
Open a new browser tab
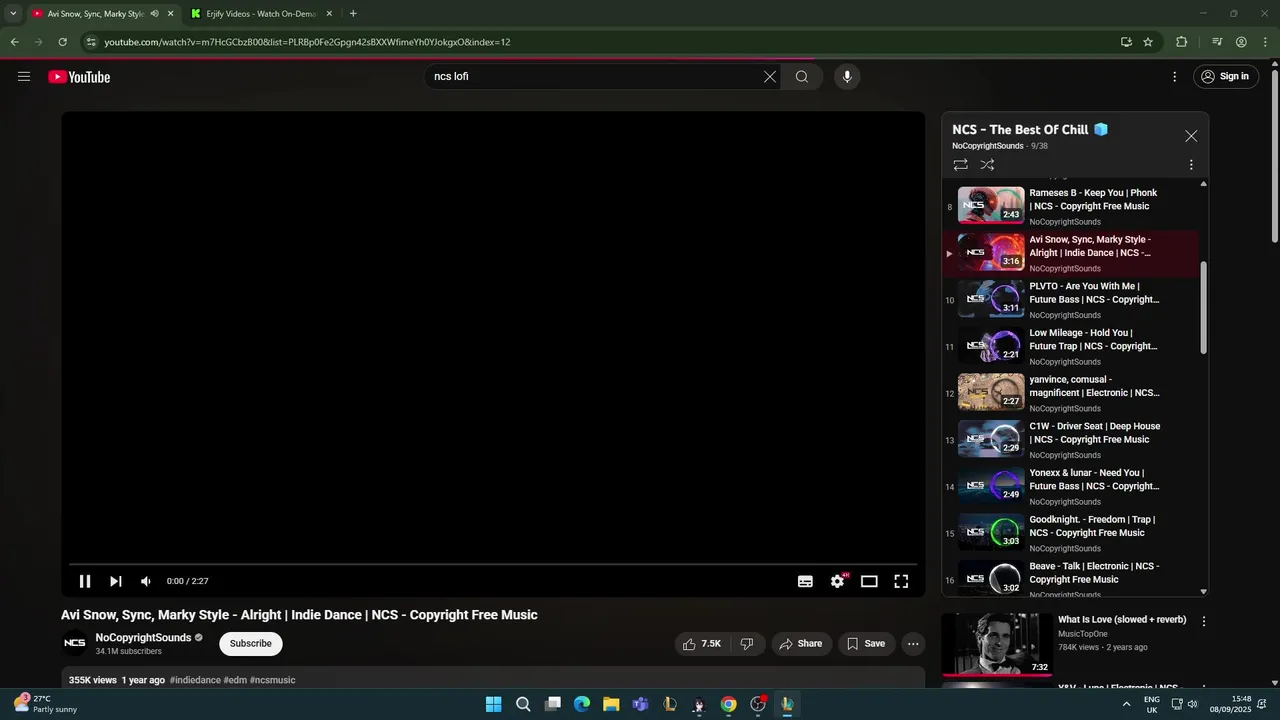point(353,14)
